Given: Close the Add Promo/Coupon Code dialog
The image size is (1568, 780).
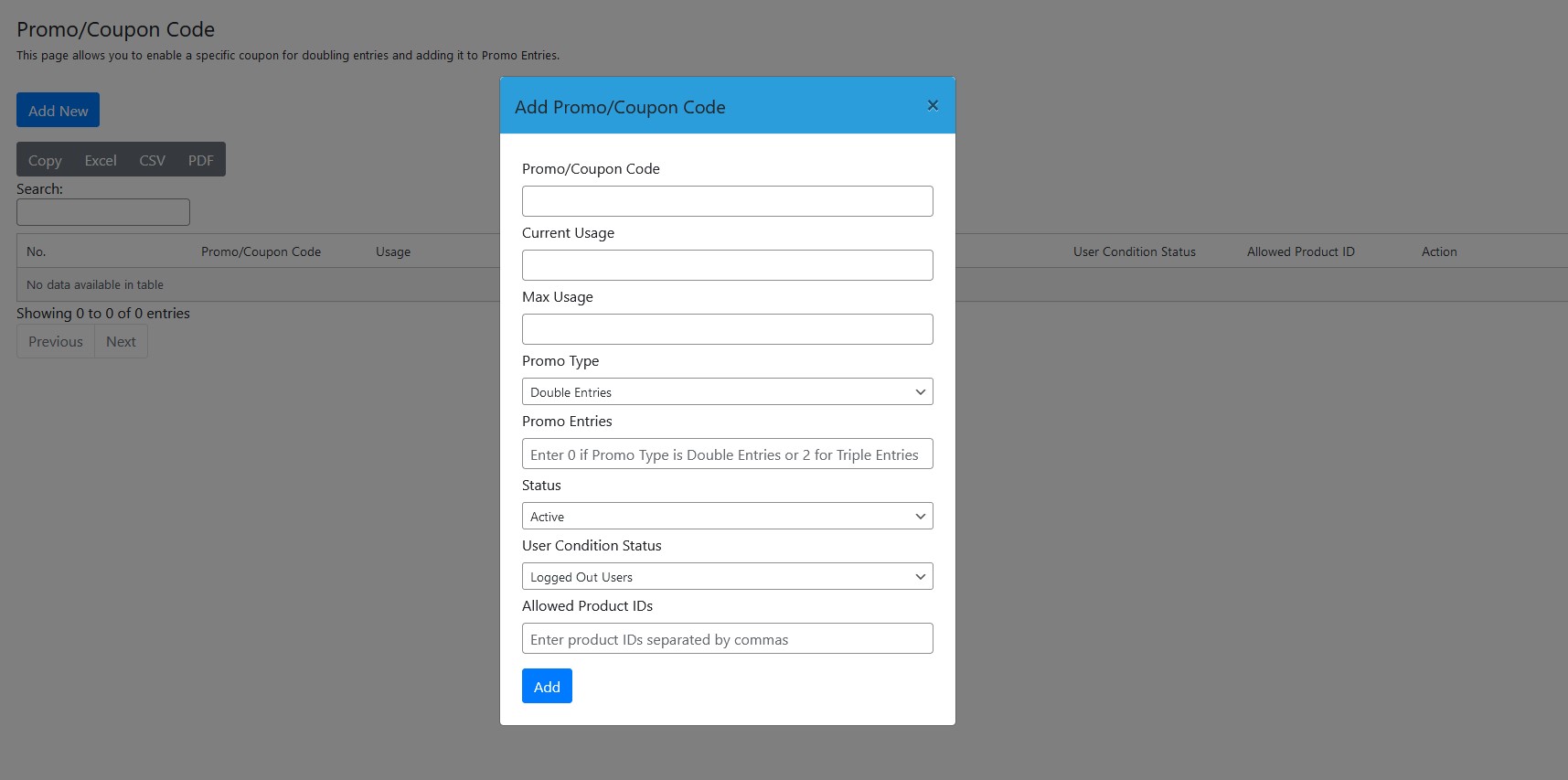Looking at the screenshot, I should pos(933,105).
